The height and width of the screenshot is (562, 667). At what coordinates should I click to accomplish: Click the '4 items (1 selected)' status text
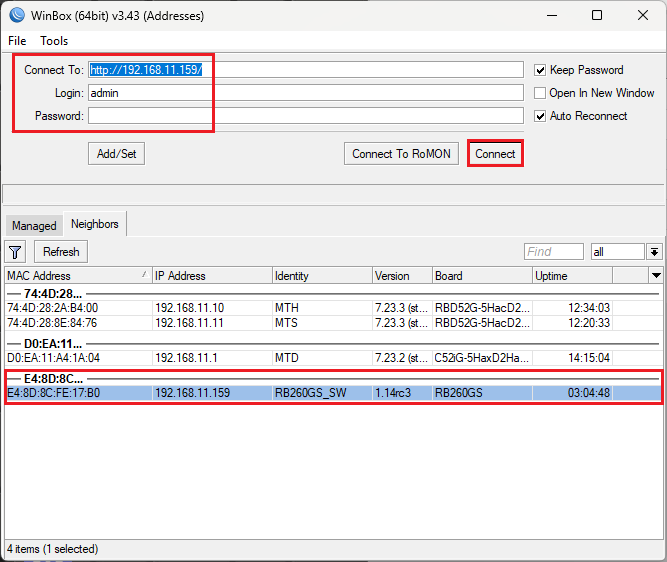tap(52, 549)
